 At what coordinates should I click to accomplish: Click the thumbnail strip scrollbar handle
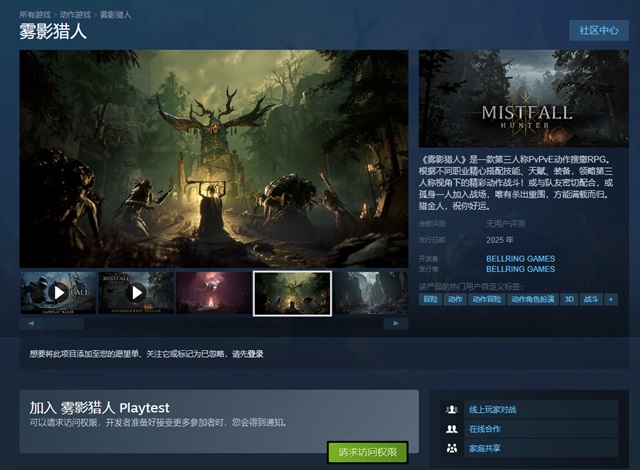click(x=64, y=324)
